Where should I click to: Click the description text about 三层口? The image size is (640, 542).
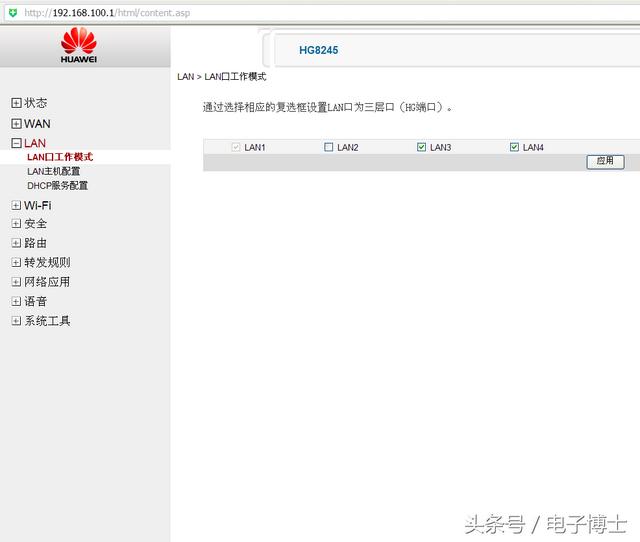click(x=328, y=107)
